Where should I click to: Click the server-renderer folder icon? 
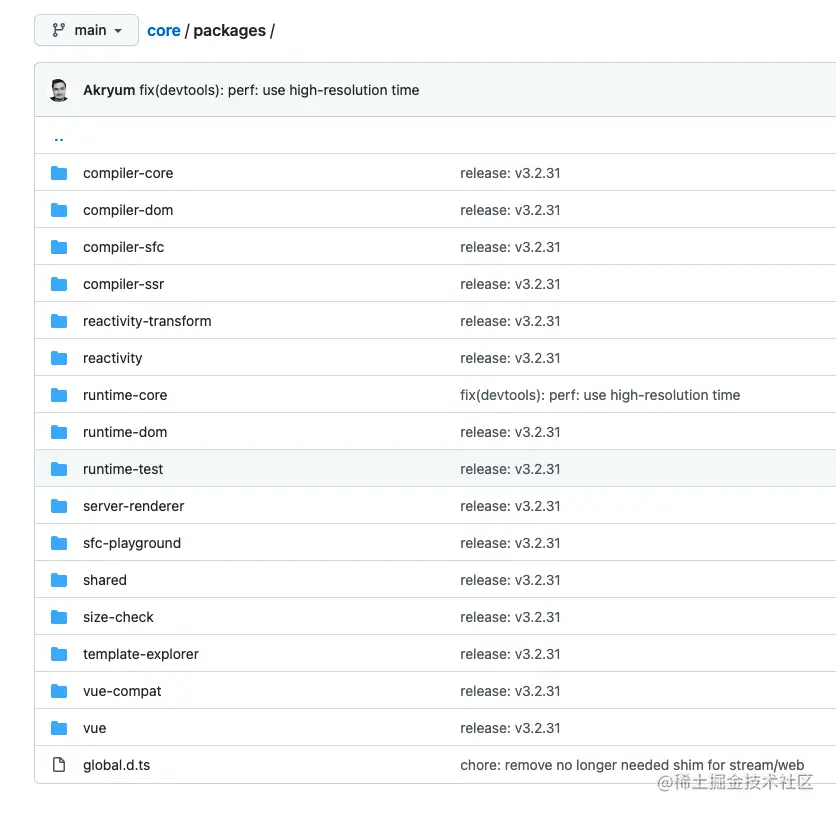tap(59, 506)
